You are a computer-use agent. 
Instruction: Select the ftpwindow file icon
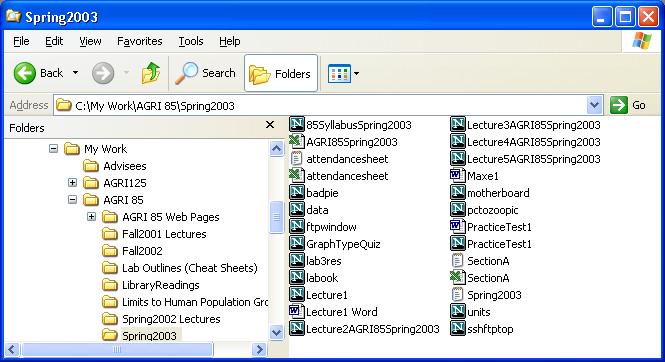(297, 226)
